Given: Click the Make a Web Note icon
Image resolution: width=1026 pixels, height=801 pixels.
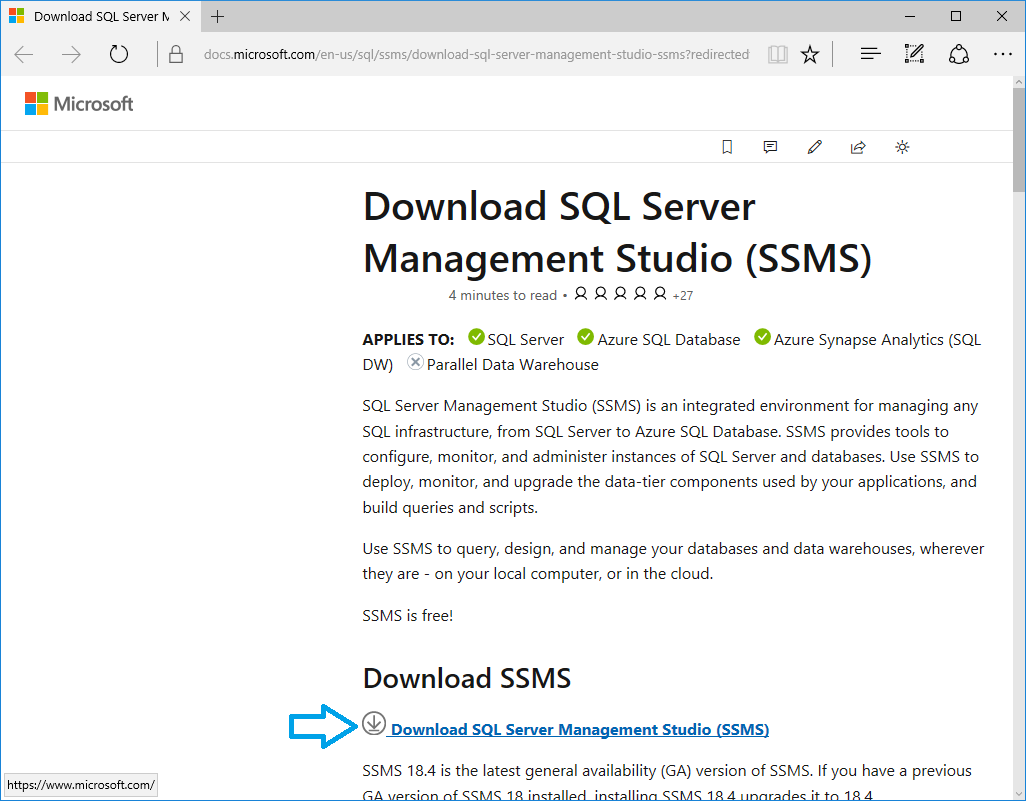Looking at the screenshot, I should [914, 55].
